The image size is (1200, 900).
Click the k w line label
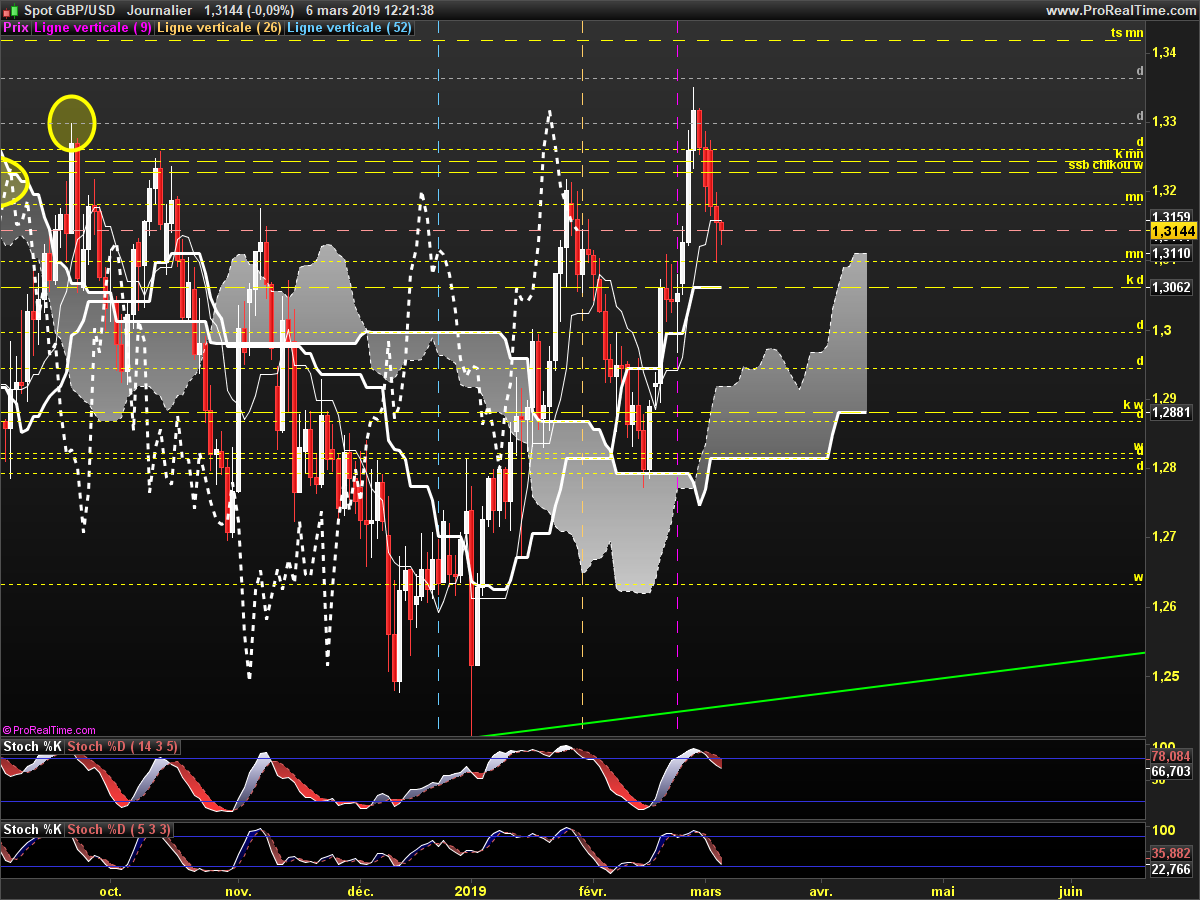[1133, 405]
